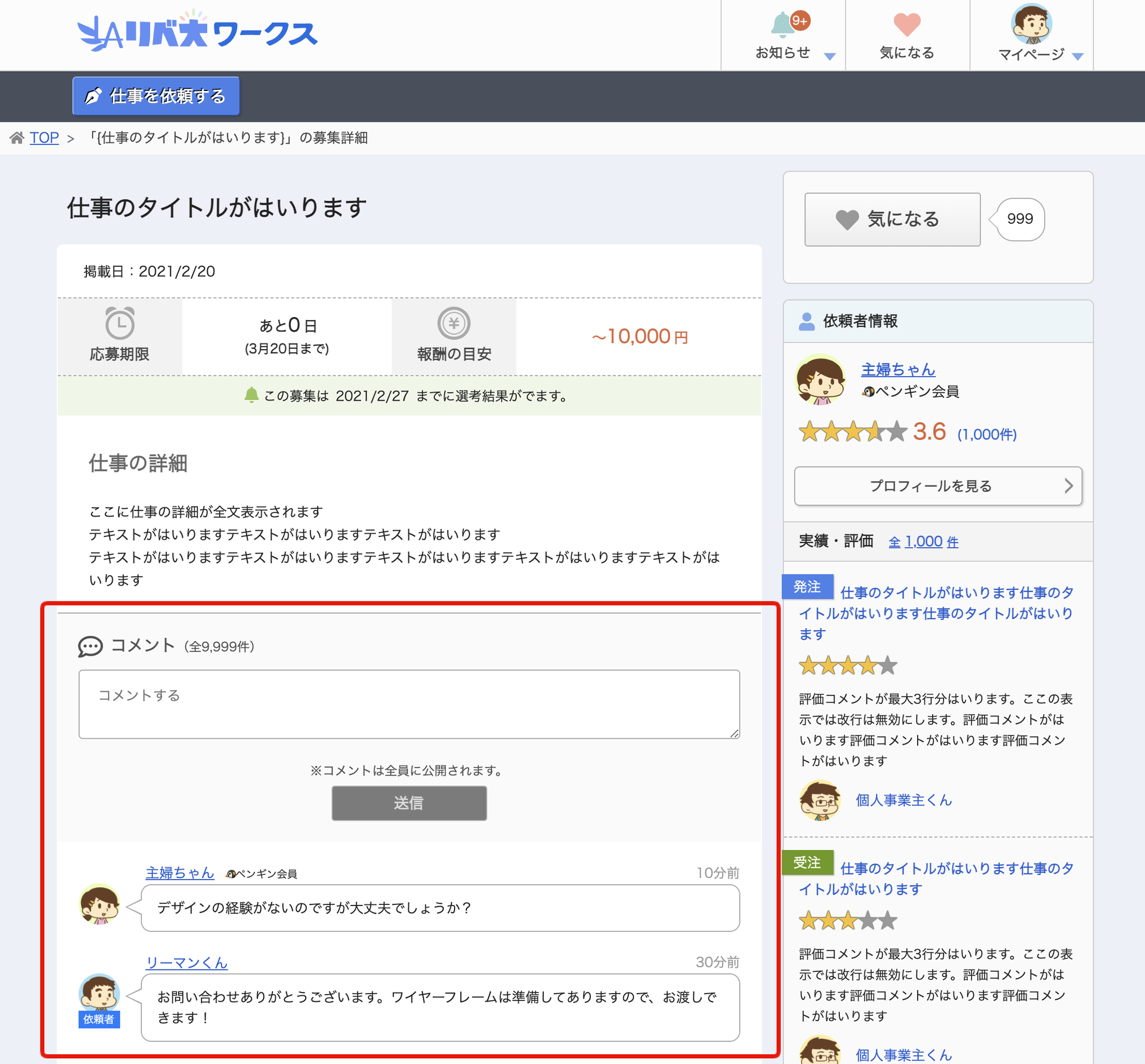The width and height of the screenshot is (1145, 1064).
Task: Click the home icon in breadcrumb
Action: tap(17, 137)
